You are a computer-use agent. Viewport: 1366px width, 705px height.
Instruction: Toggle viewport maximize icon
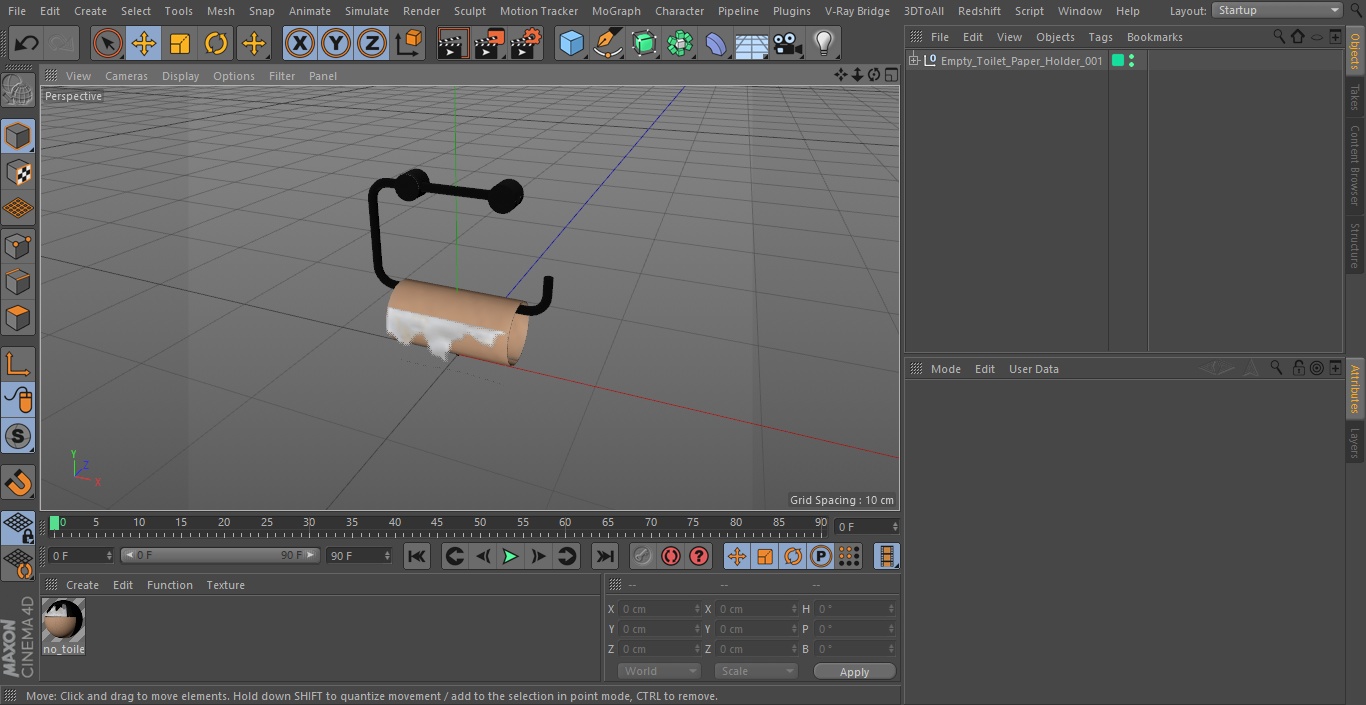(x=890, y=75)
